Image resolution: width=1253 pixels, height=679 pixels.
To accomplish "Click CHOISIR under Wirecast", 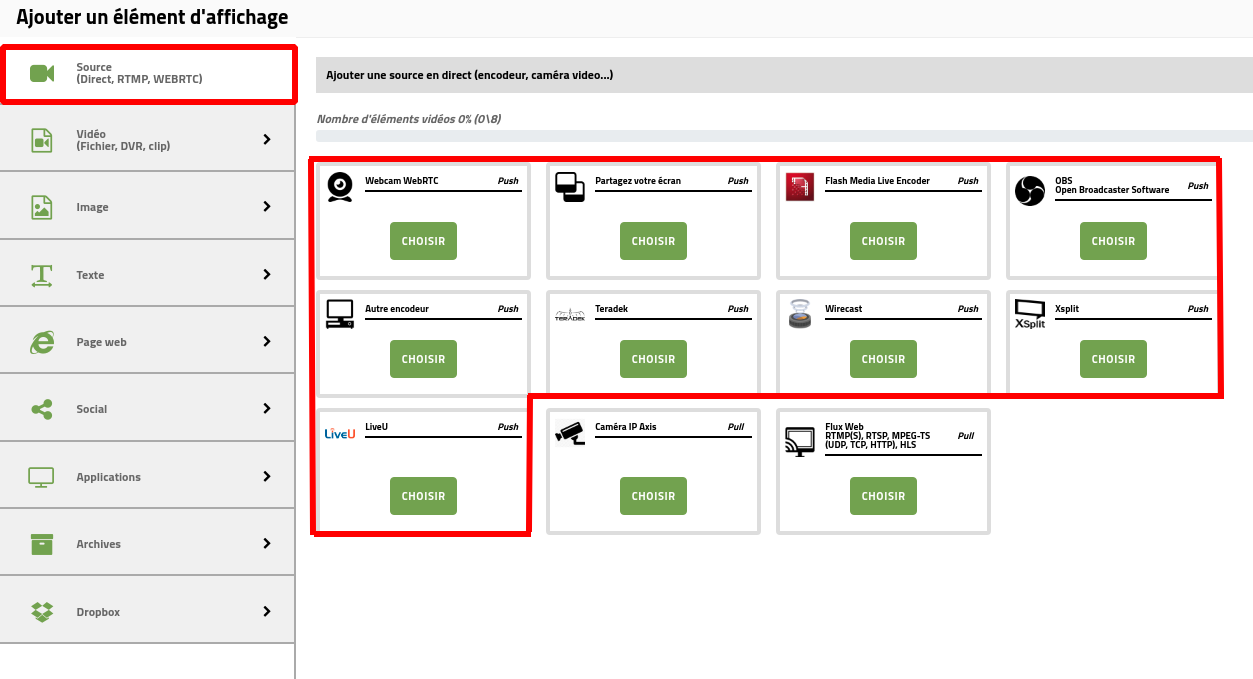I will [x=883, y=359].
